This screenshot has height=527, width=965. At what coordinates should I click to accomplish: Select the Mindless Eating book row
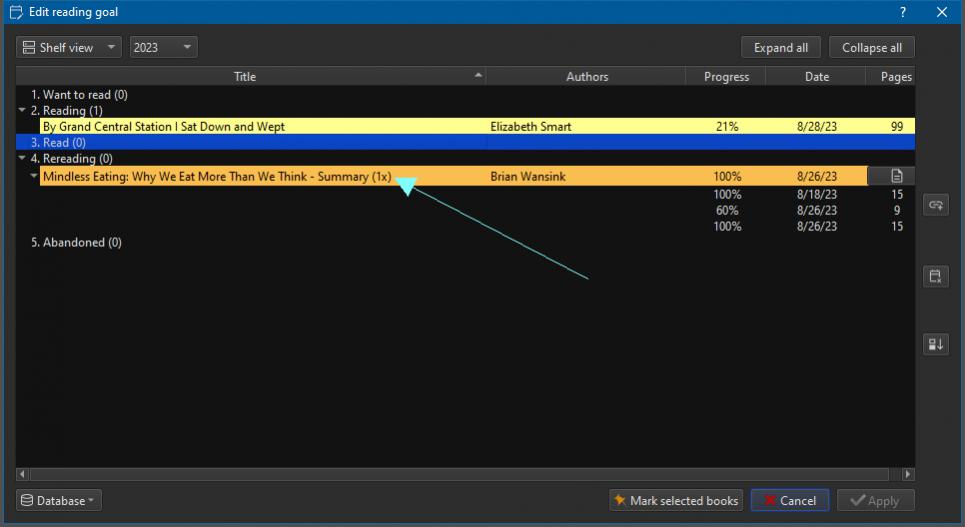tap(477, 176)
